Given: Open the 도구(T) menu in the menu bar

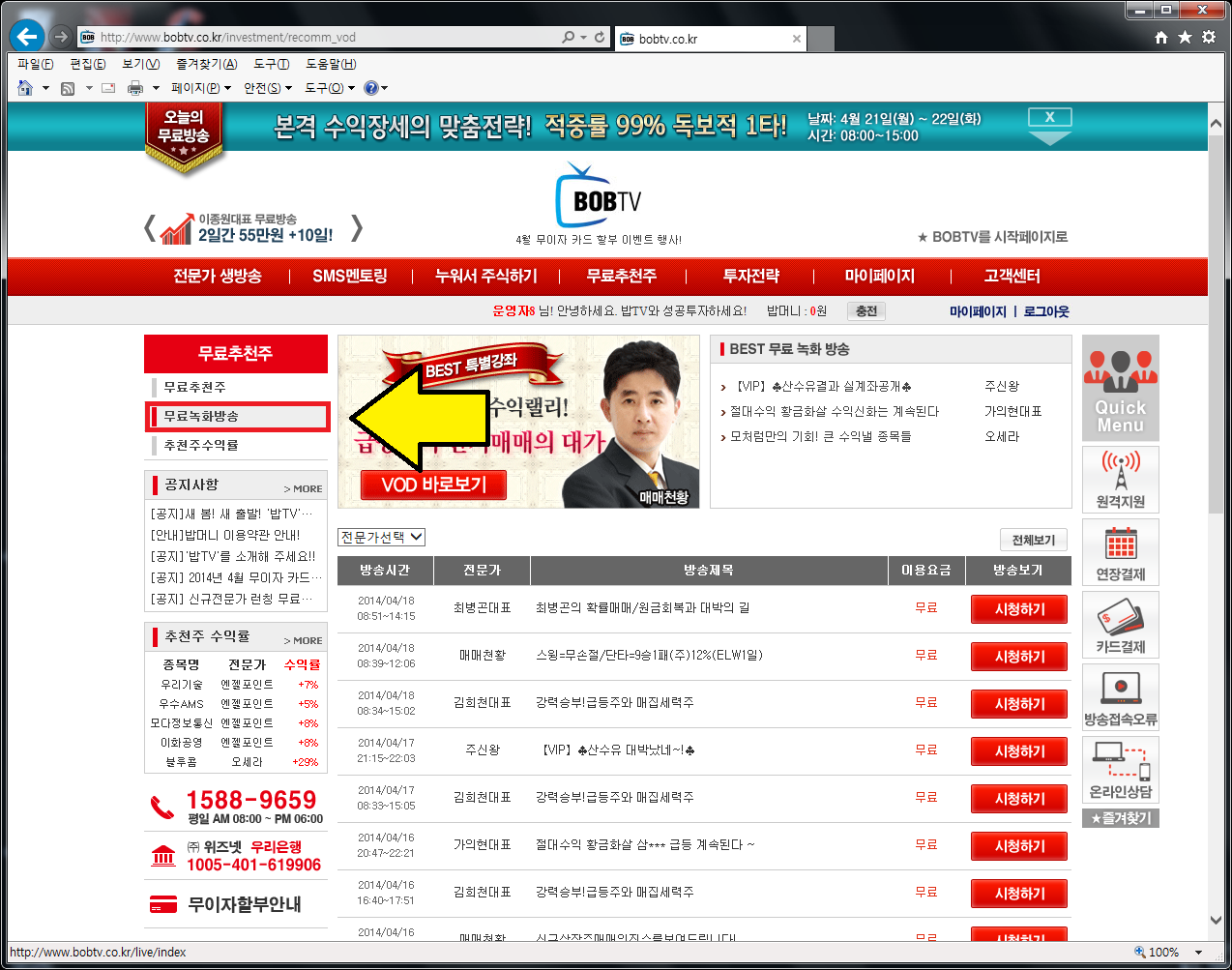Looking at the screenshot, I should tap(272, 64).
